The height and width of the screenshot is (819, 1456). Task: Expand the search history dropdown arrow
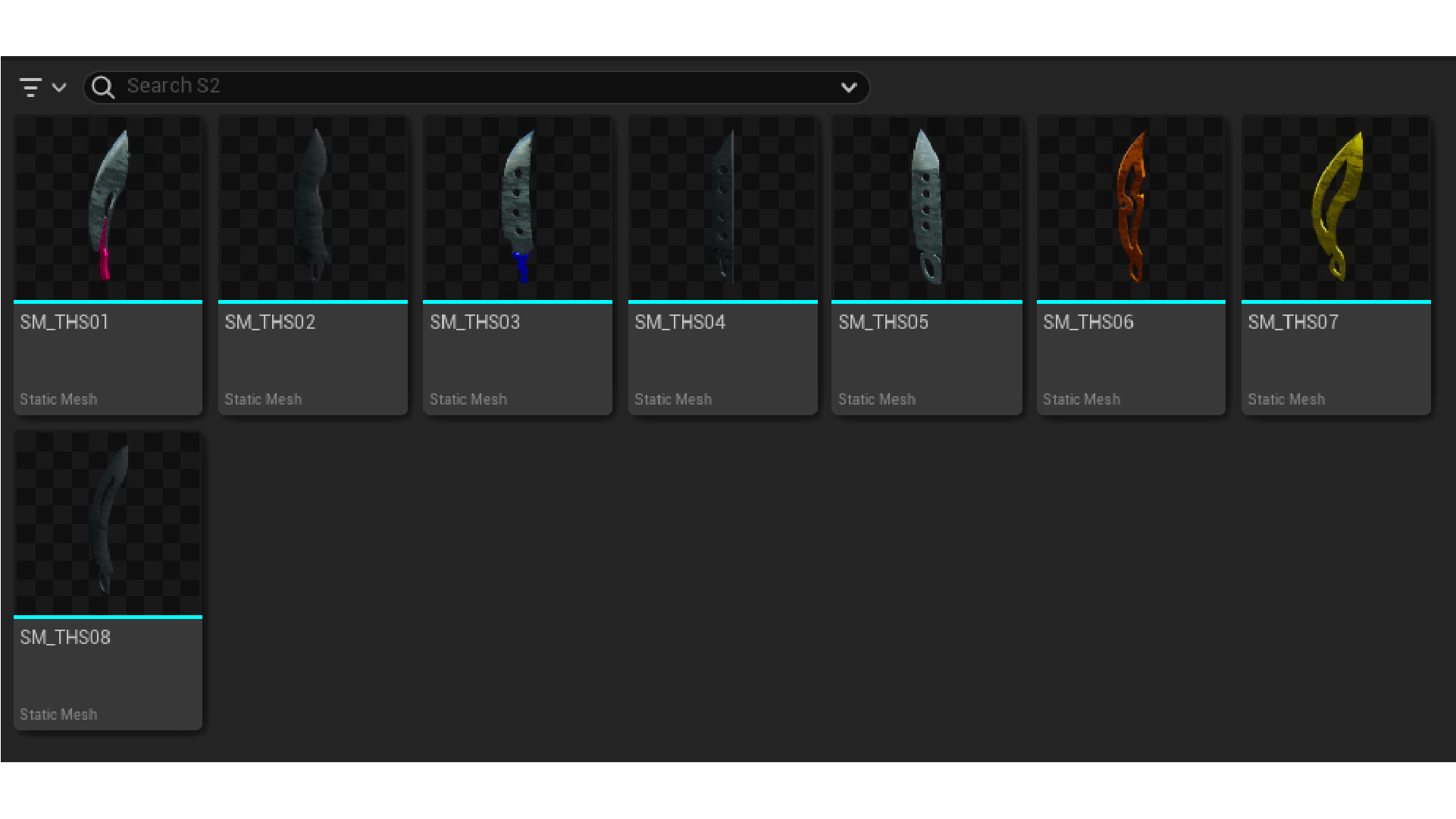[849, 87]
